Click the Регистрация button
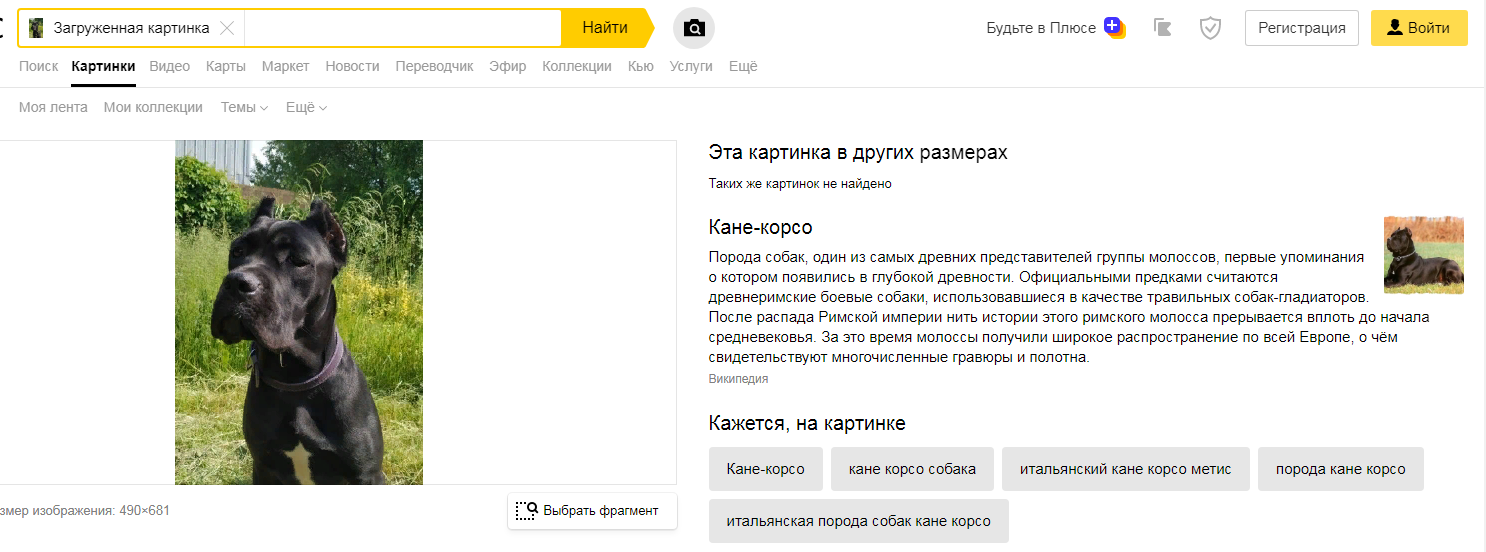This screenshot has height=552, width=1486. tap(1301, 28)
